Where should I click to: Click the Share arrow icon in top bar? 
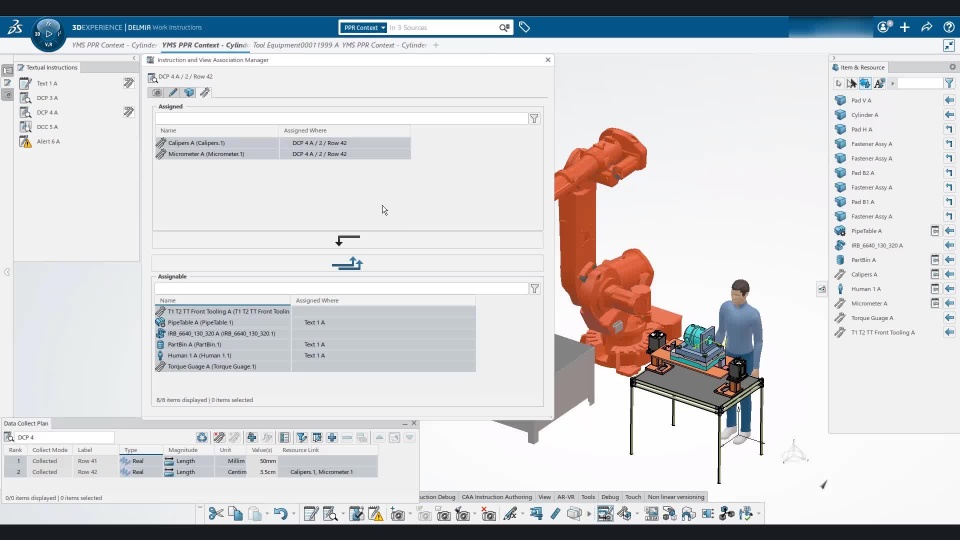[926, 27]
